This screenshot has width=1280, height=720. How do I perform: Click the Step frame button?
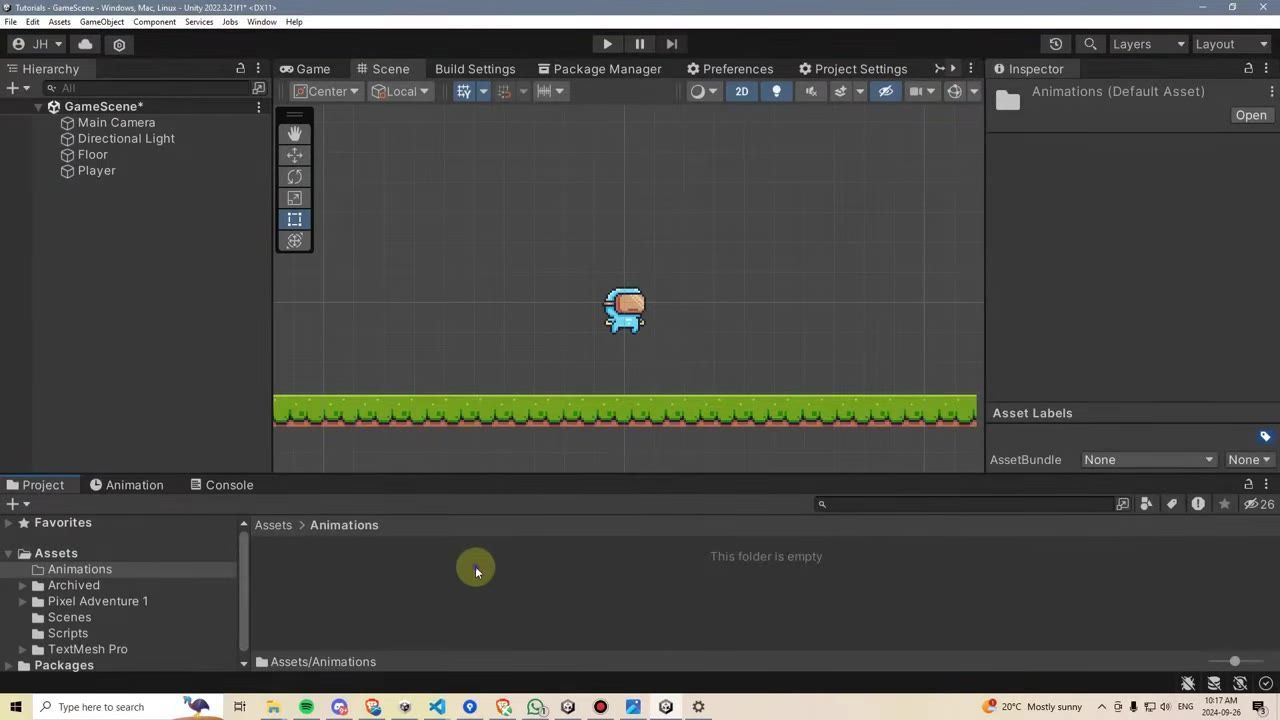pos(672,44)
